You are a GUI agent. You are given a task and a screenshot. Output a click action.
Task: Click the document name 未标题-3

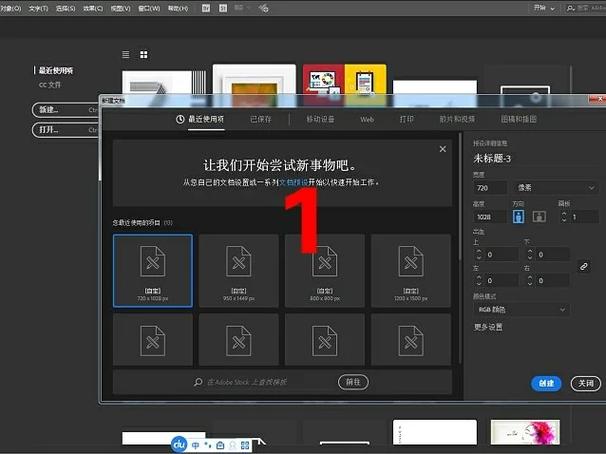492,158
